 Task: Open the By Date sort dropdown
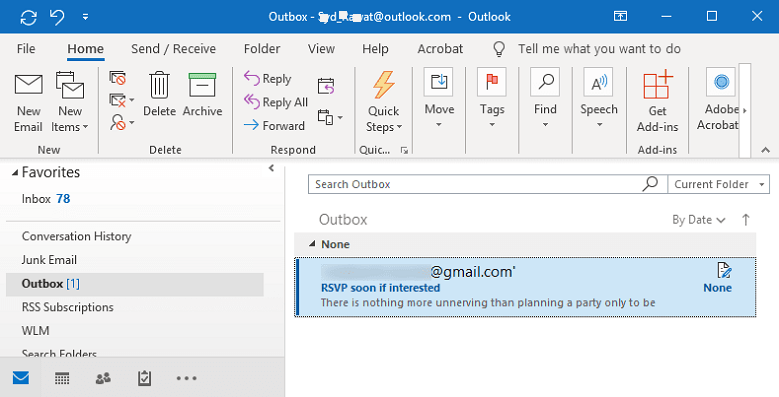click(x=699, y=220)
